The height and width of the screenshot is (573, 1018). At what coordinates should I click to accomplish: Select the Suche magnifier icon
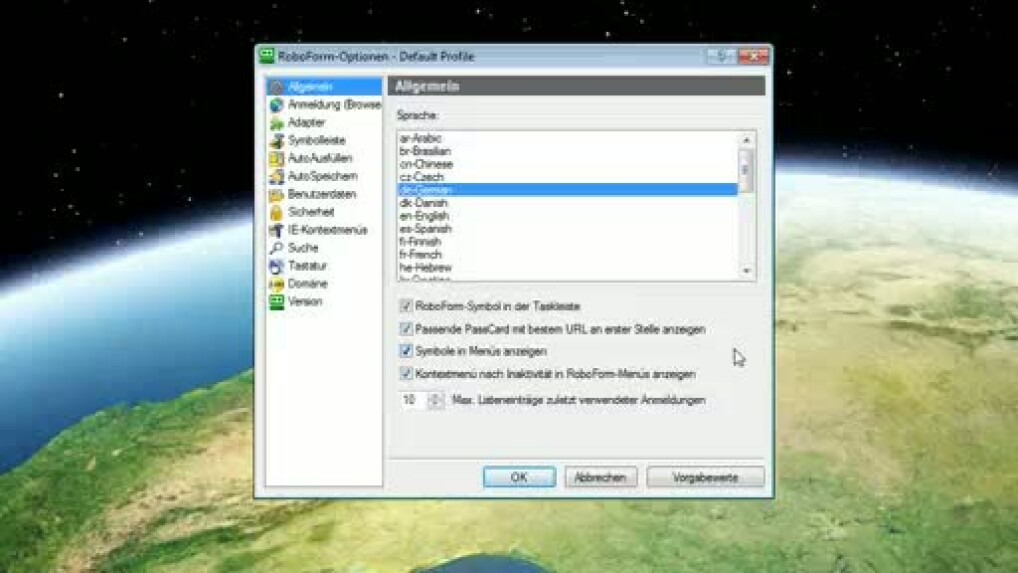click(276, 248)
